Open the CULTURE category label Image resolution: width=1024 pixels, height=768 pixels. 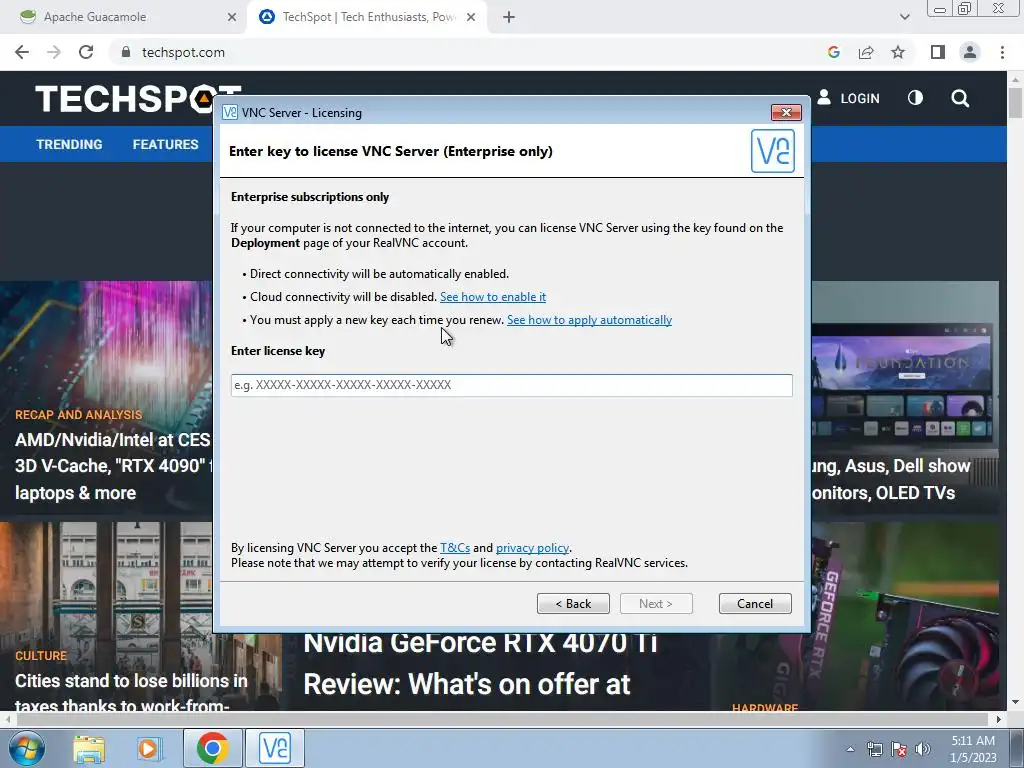(40, 656)
